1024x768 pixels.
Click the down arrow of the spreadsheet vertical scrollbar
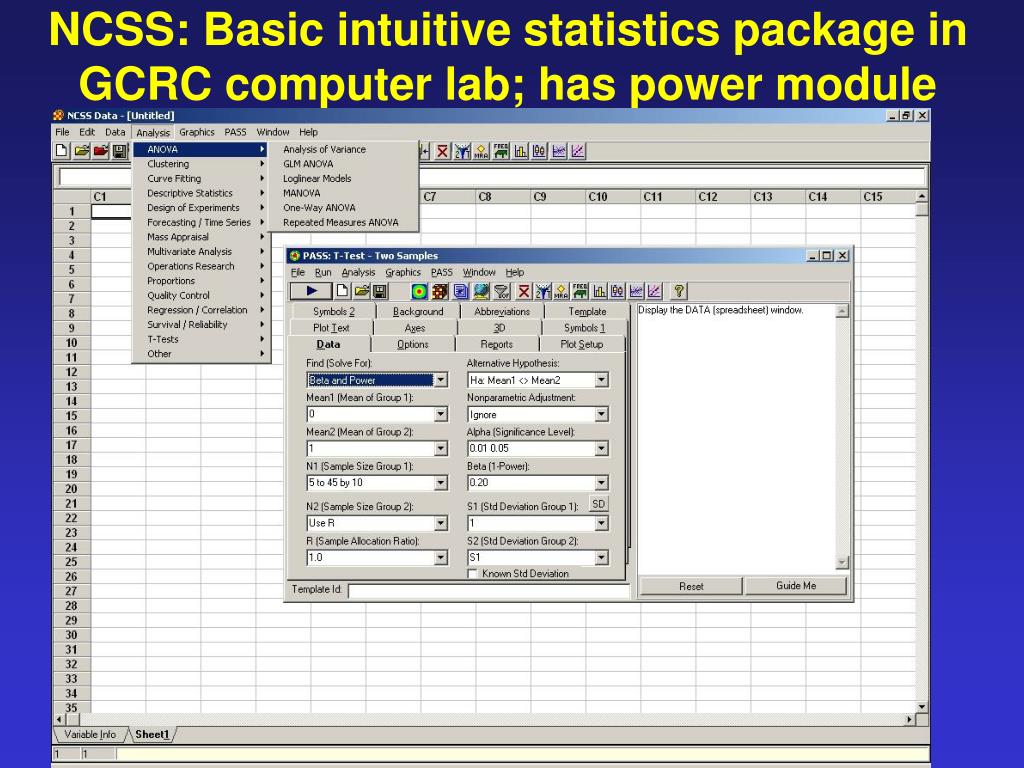921,707
